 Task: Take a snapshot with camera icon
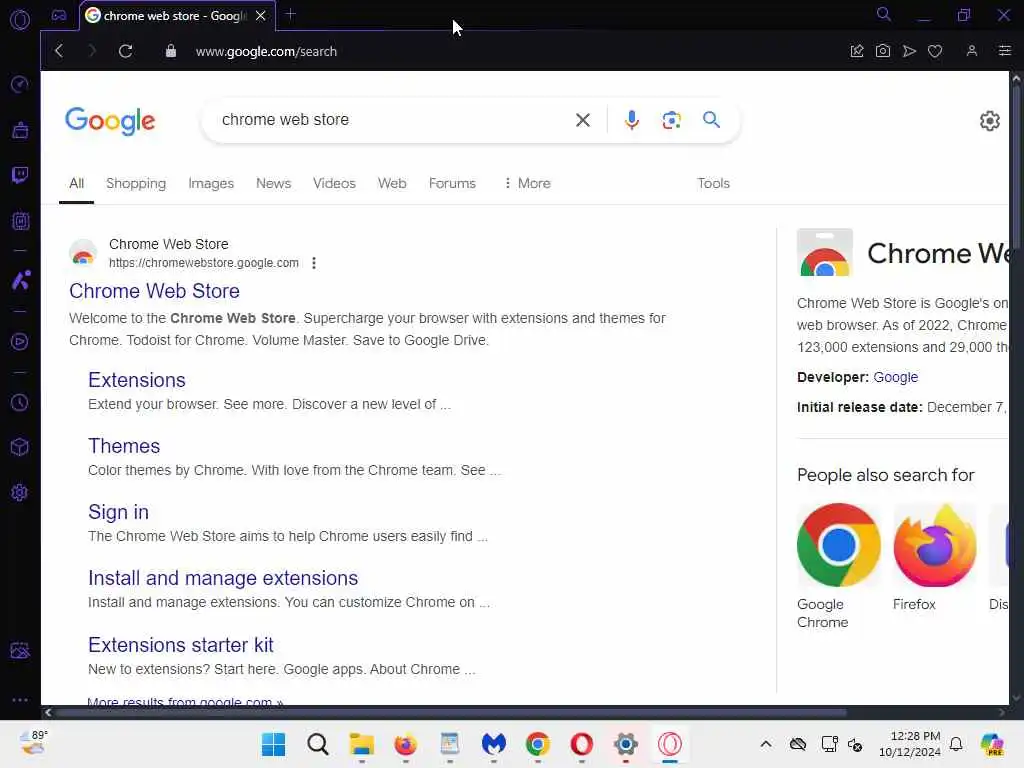(x=883, y=51)
